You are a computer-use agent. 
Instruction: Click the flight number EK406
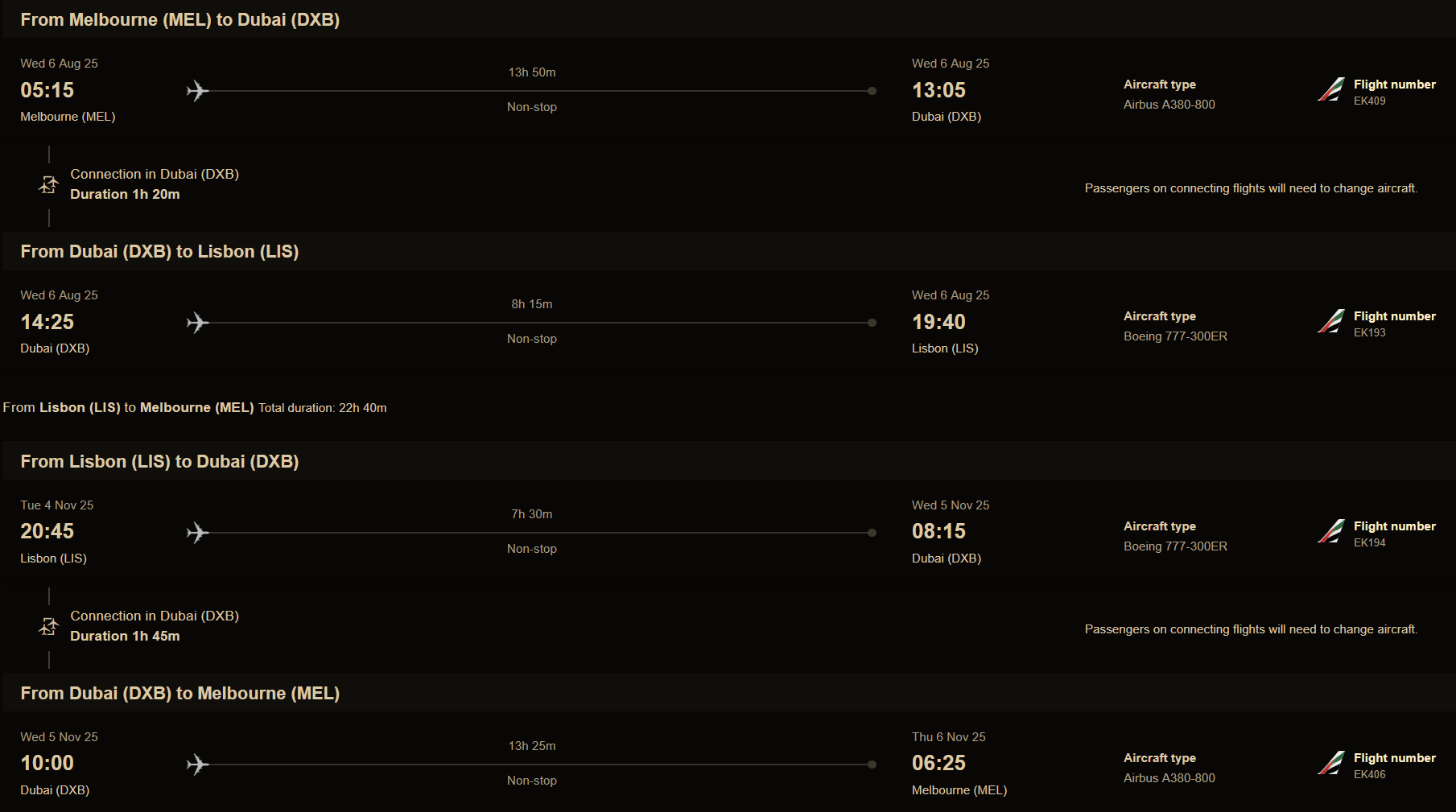coord(1369,775)
